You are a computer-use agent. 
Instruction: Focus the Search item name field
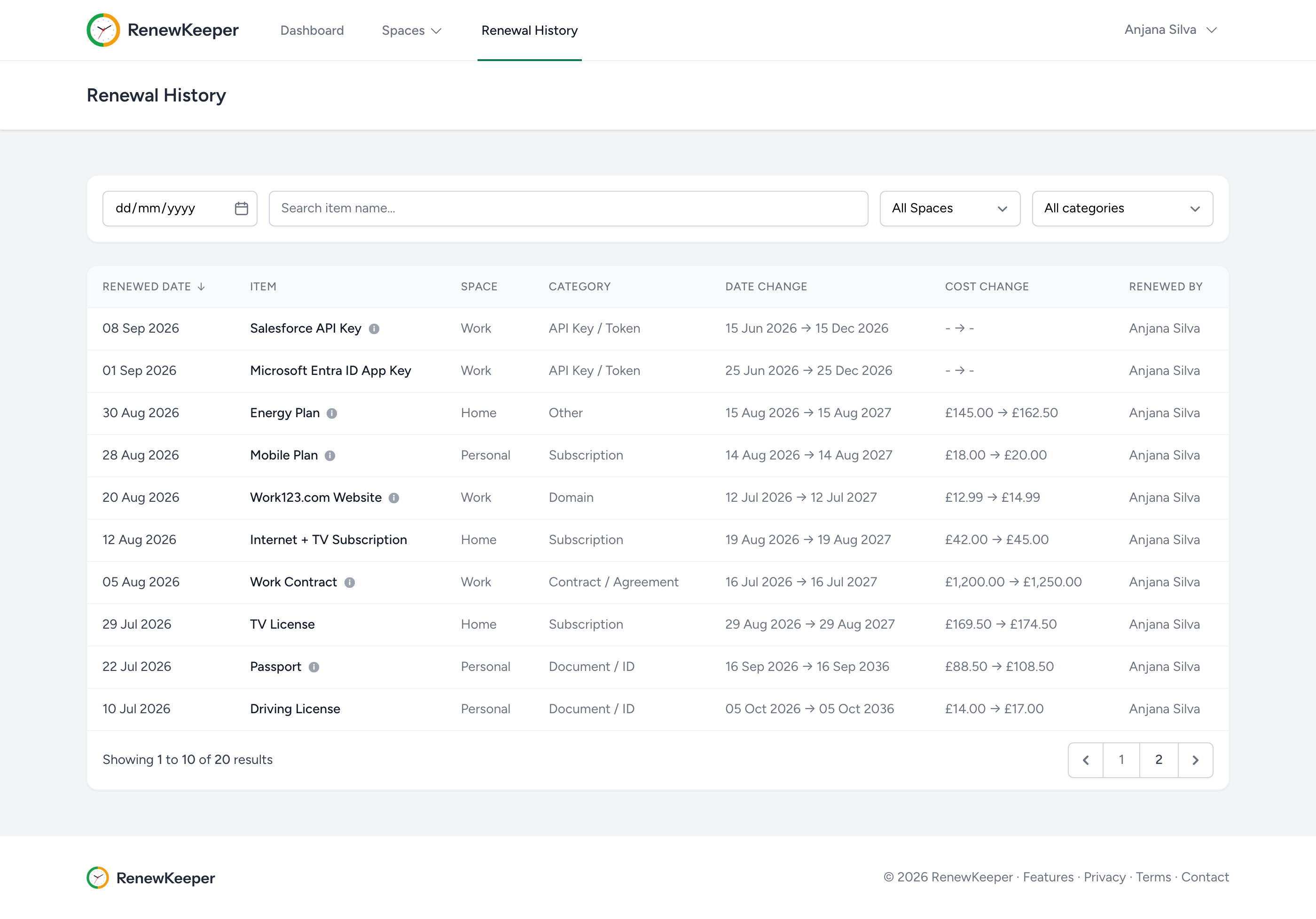(569, 209)
